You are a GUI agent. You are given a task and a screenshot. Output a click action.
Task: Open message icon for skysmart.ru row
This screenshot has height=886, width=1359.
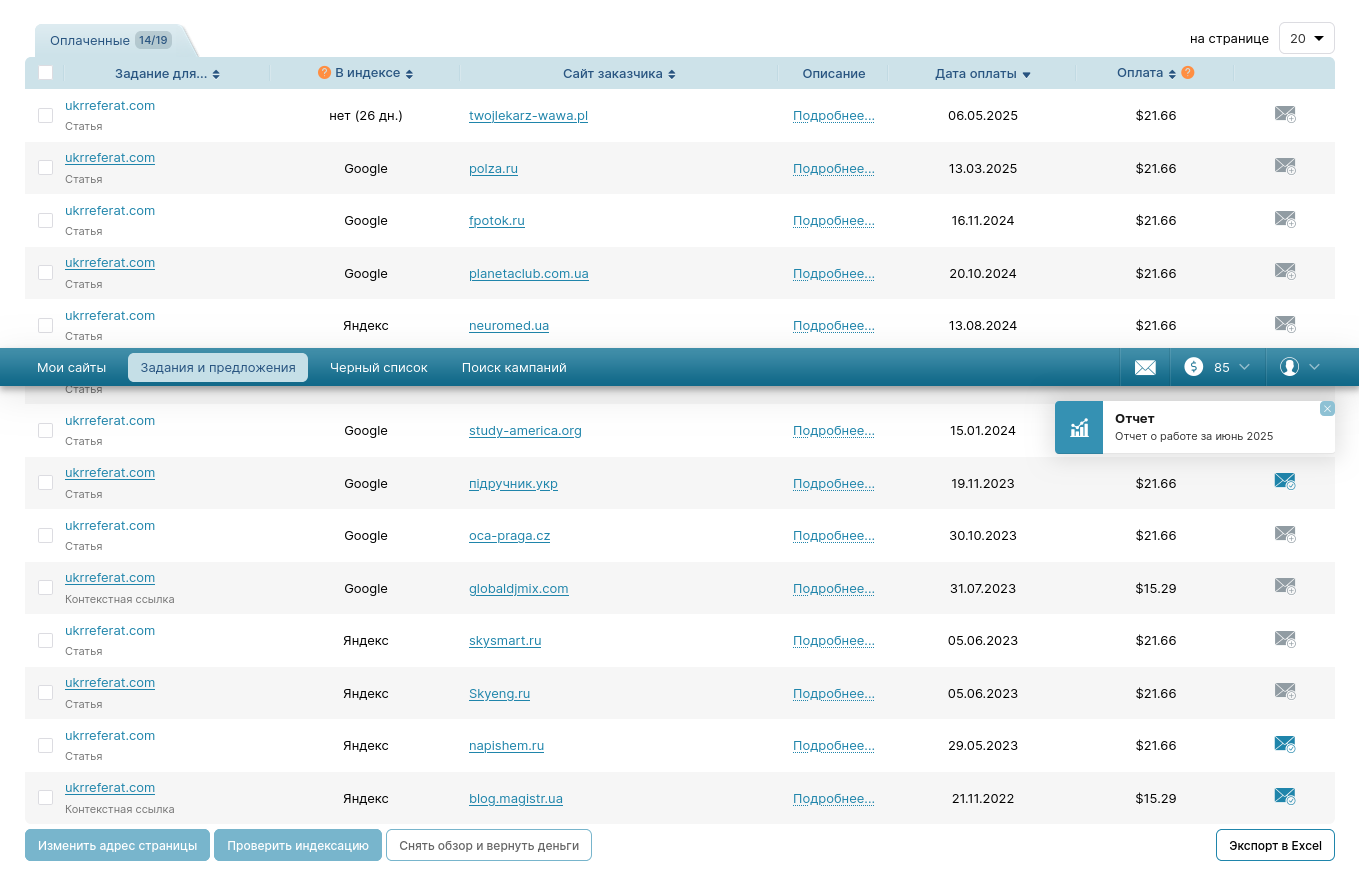[1285, 639]
